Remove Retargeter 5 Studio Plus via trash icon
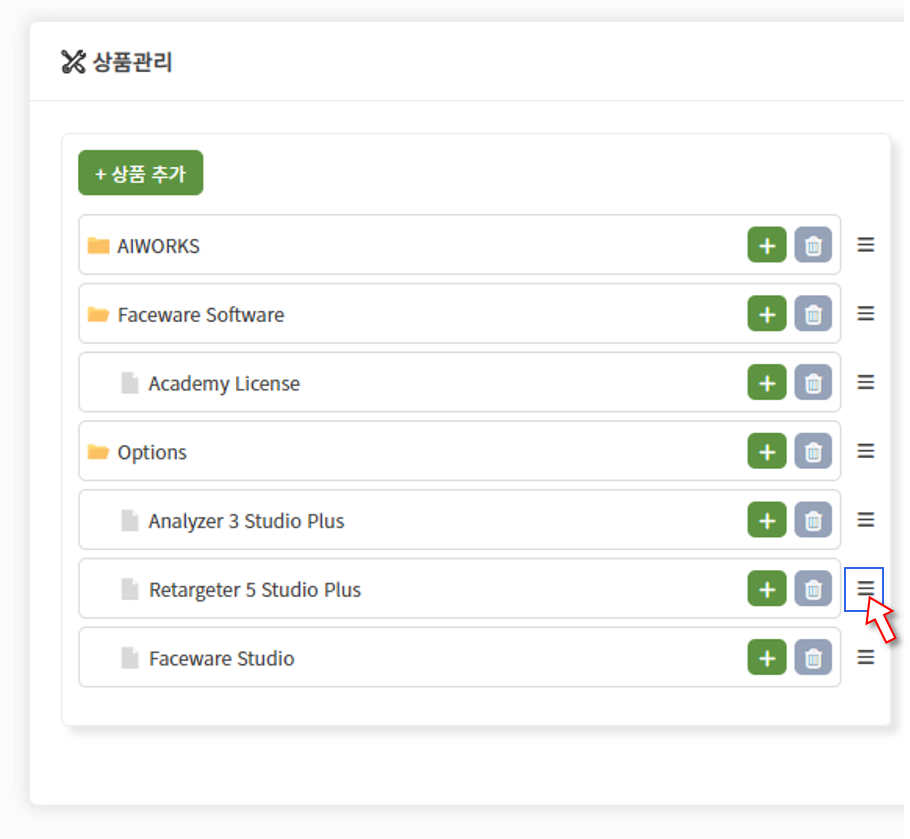 (x=812, y=589)
